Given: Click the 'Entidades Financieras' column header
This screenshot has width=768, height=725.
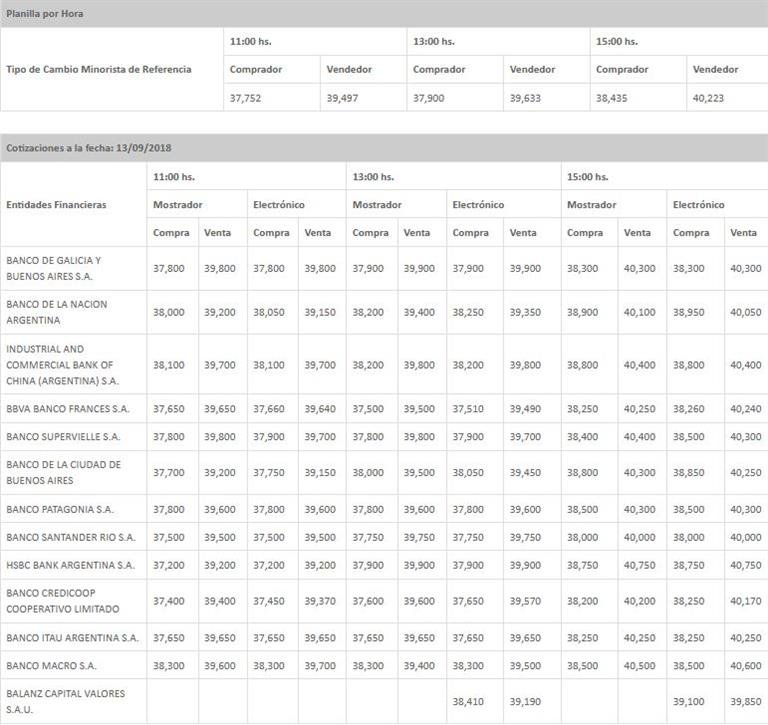Looking at the screenshot, I should click(56, 205).
